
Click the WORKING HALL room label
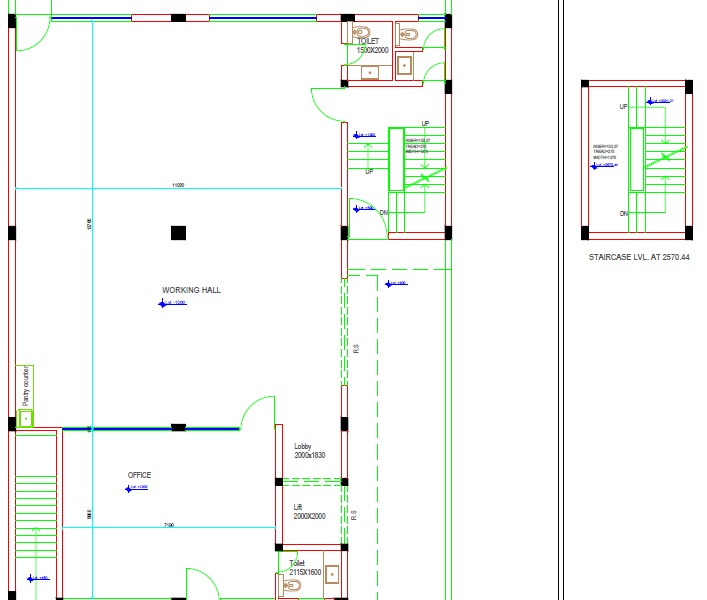(x=191, y=290)
